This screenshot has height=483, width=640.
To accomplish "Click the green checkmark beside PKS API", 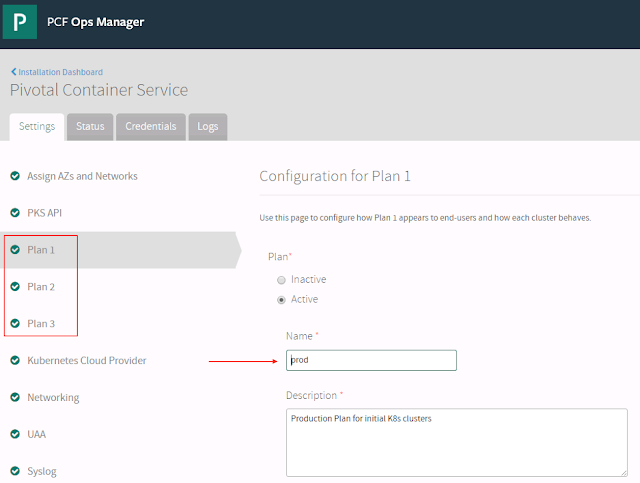I will 15,213.
